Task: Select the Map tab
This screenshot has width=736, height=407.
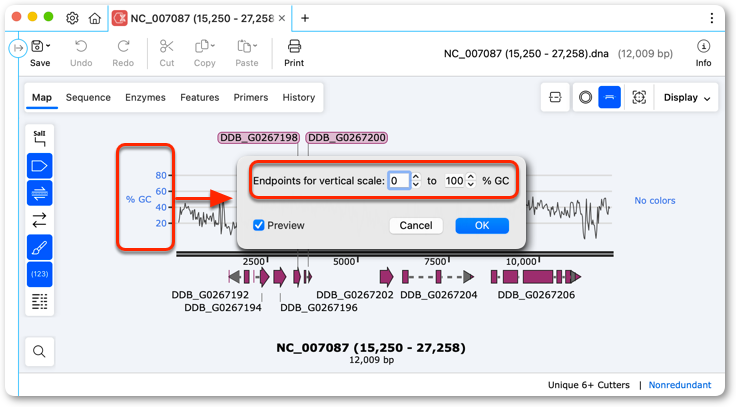Action: coord(42,98)
